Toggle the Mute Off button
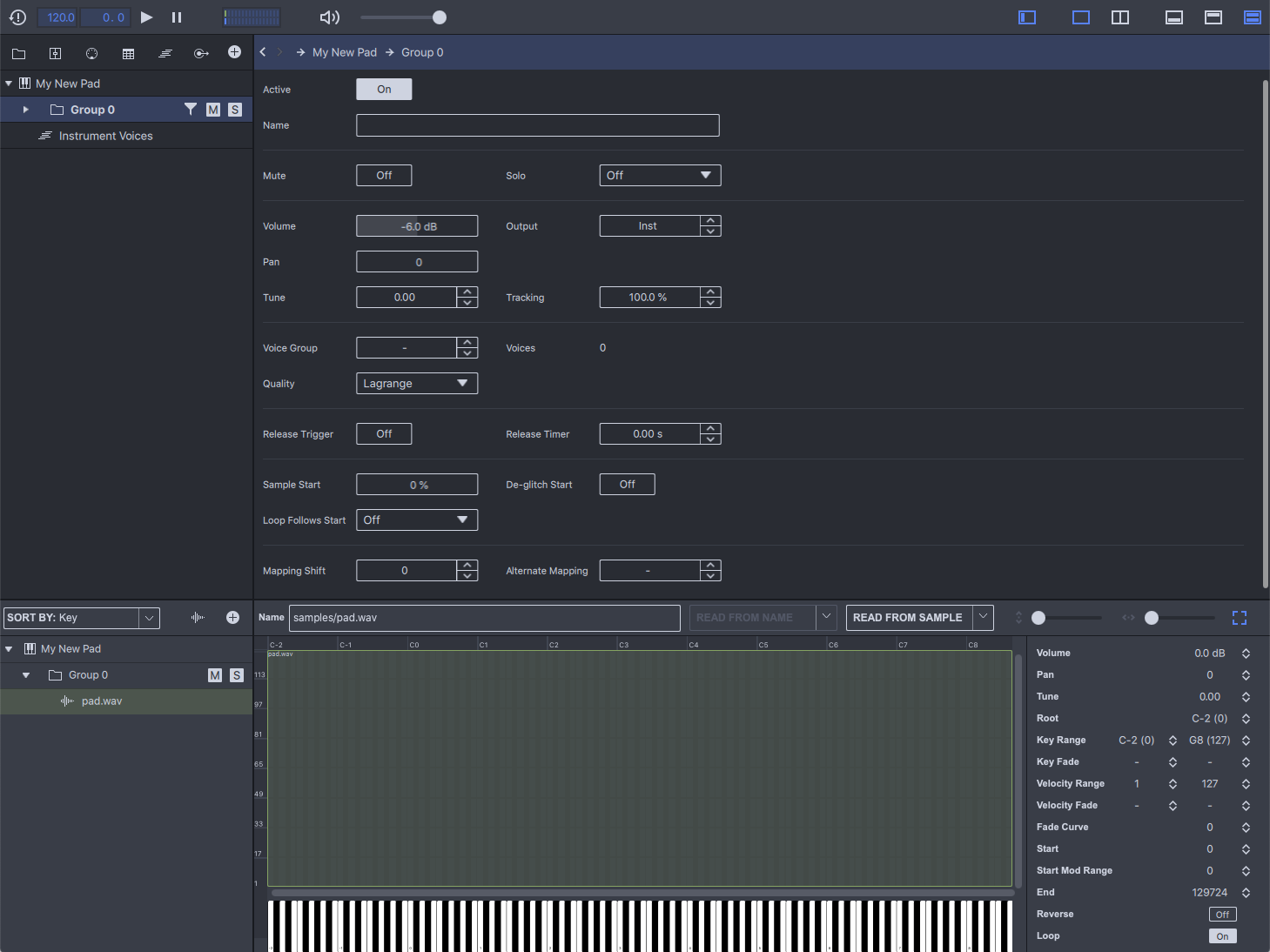This screenshot has height=952, width=1270. 384,176
